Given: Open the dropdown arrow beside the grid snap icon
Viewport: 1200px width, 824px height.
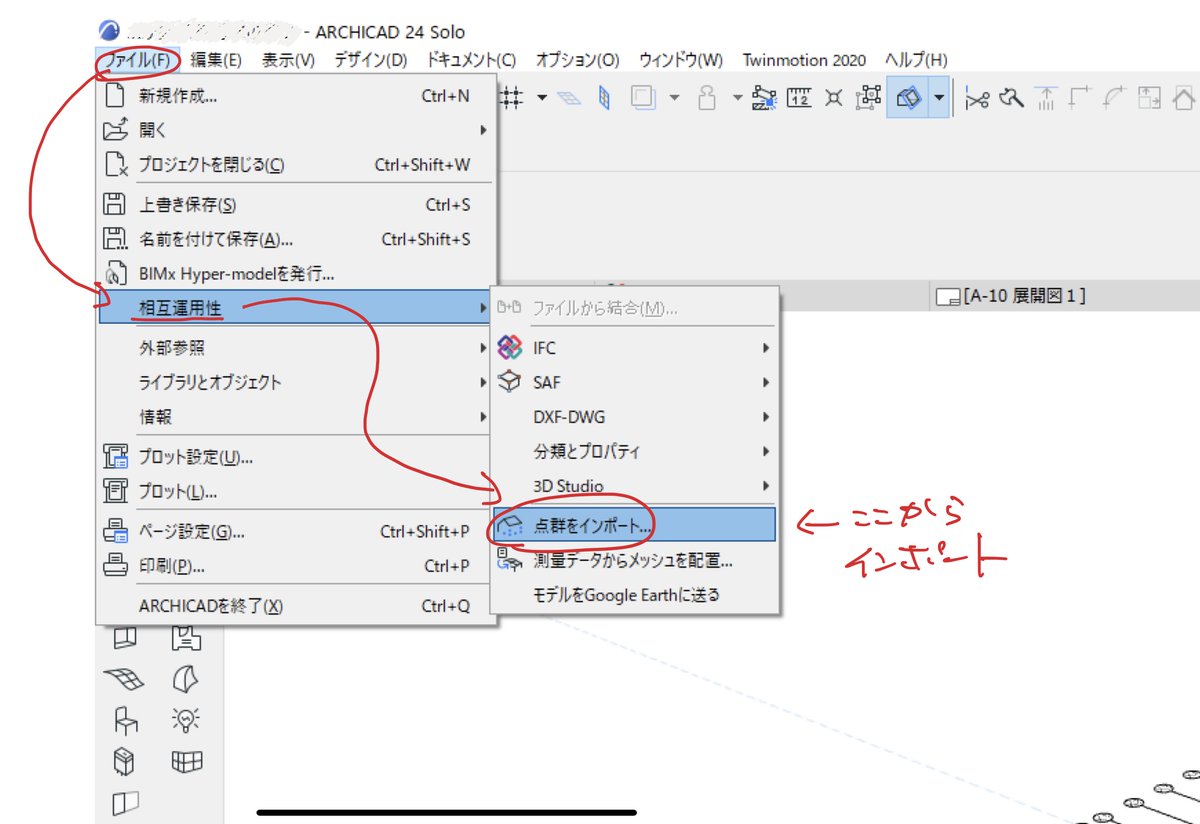Looking at the screenshot, I should (x=542, y=98).
